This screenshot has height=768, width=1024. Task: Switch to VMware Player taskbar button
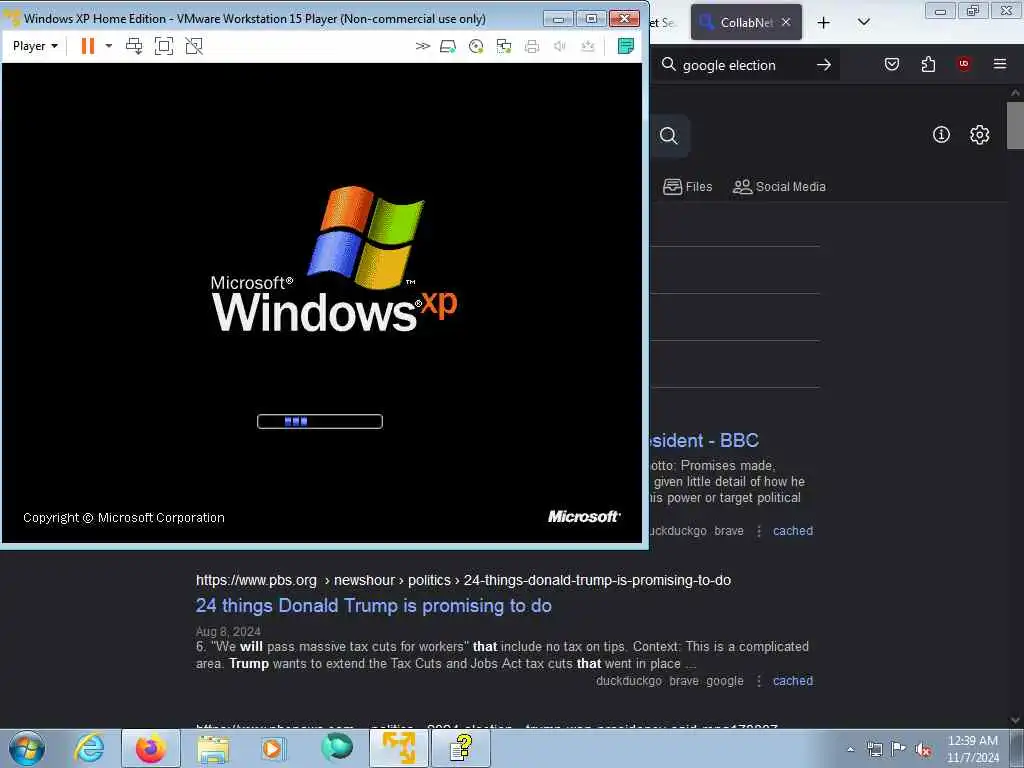tap(398, 748)
